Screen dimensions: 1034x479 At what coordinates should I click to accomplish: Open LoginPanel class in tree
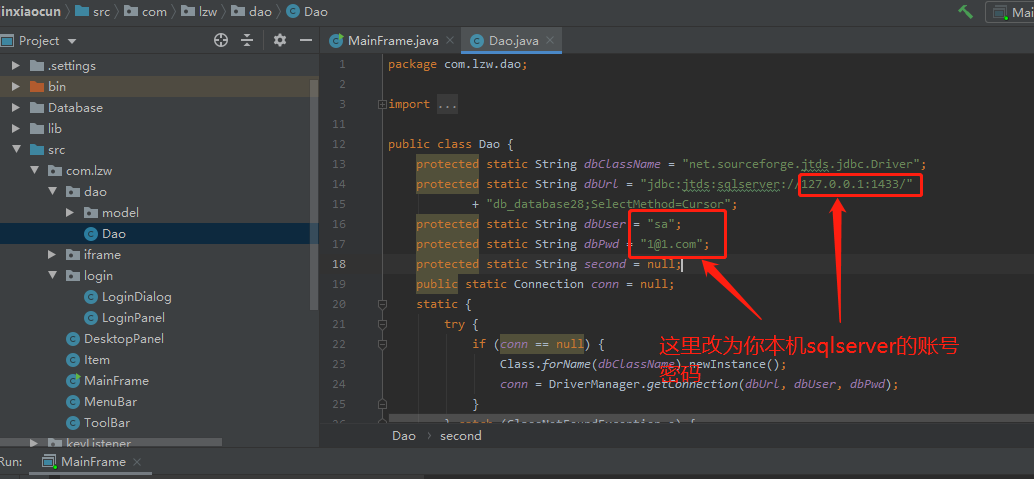coord(133,318)
